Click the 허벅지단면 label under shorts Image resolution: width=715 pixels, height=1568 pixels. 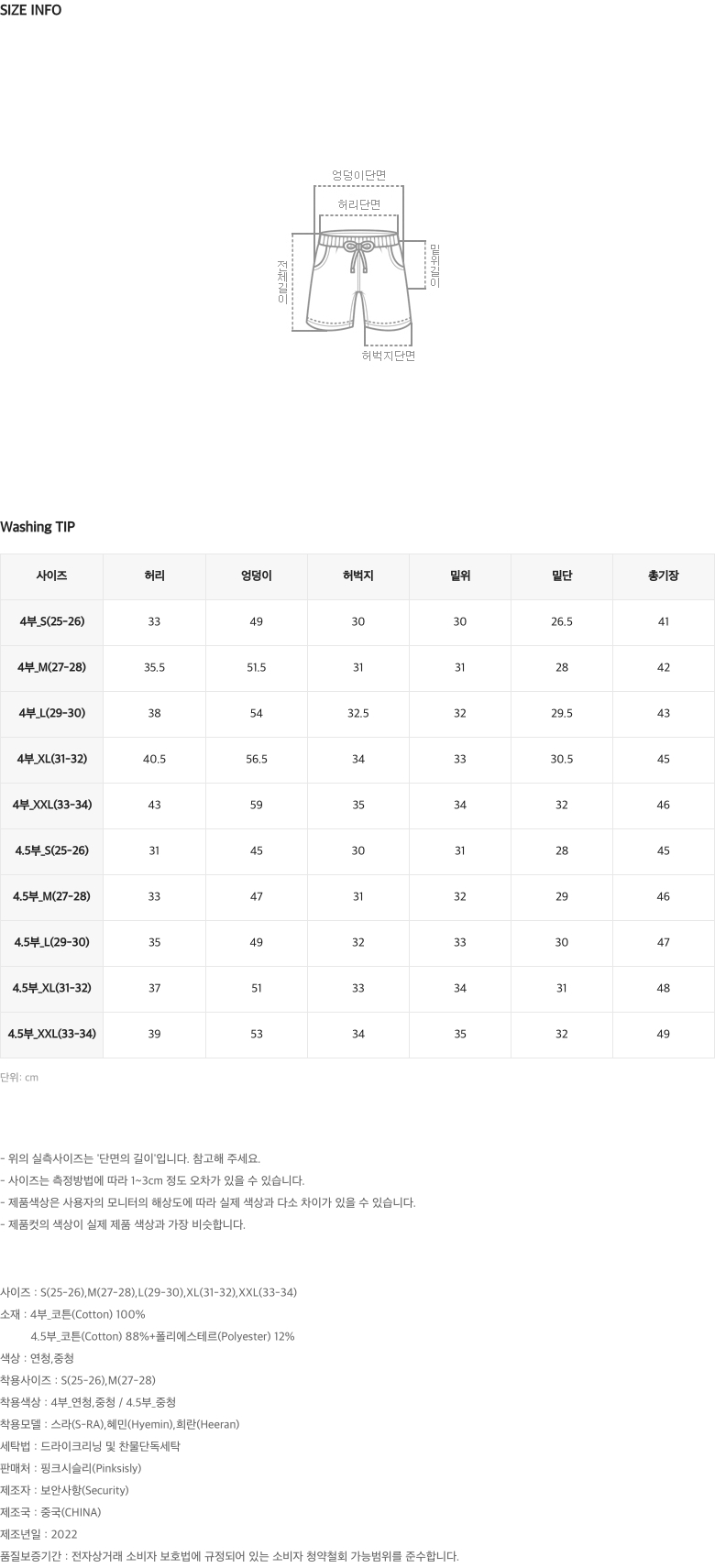388,356
